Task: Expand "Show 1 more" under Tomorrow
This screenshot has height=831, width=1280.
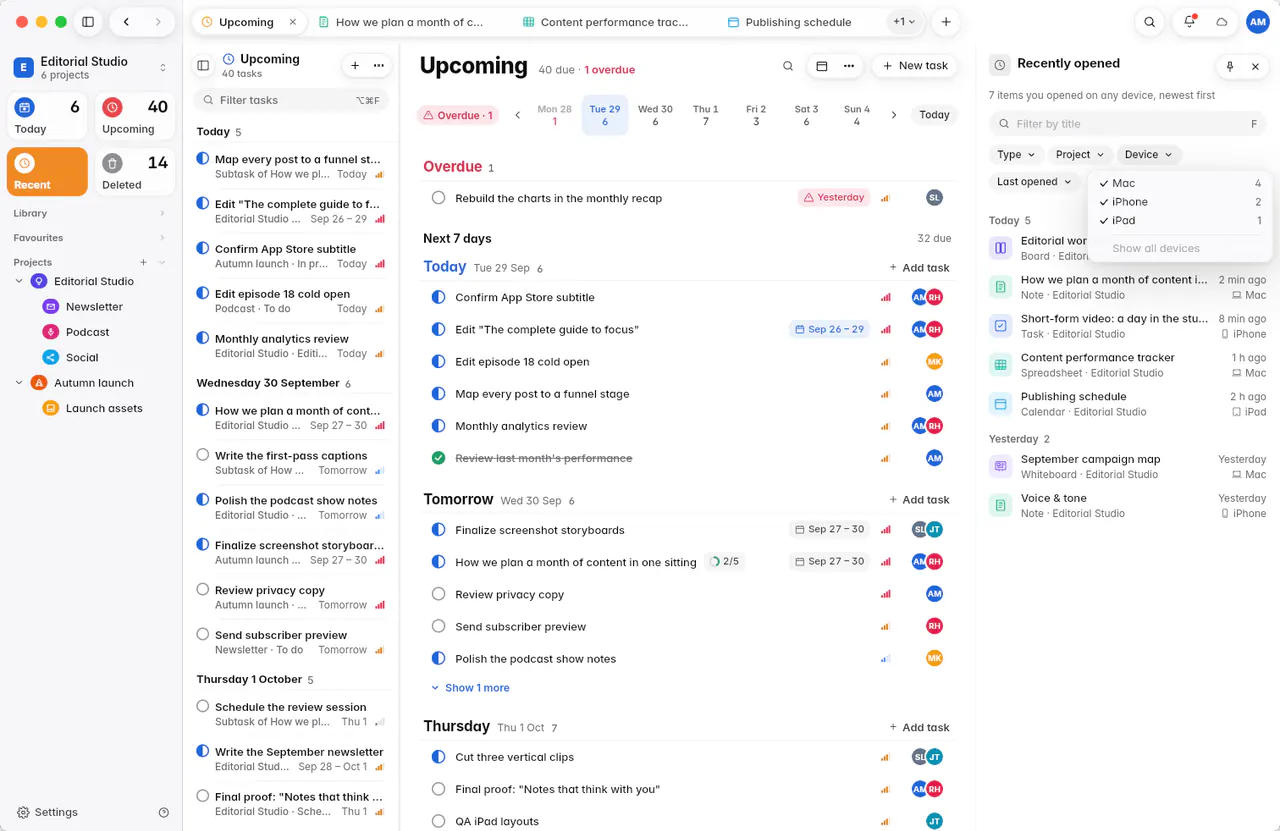Action: pos(470,688)
